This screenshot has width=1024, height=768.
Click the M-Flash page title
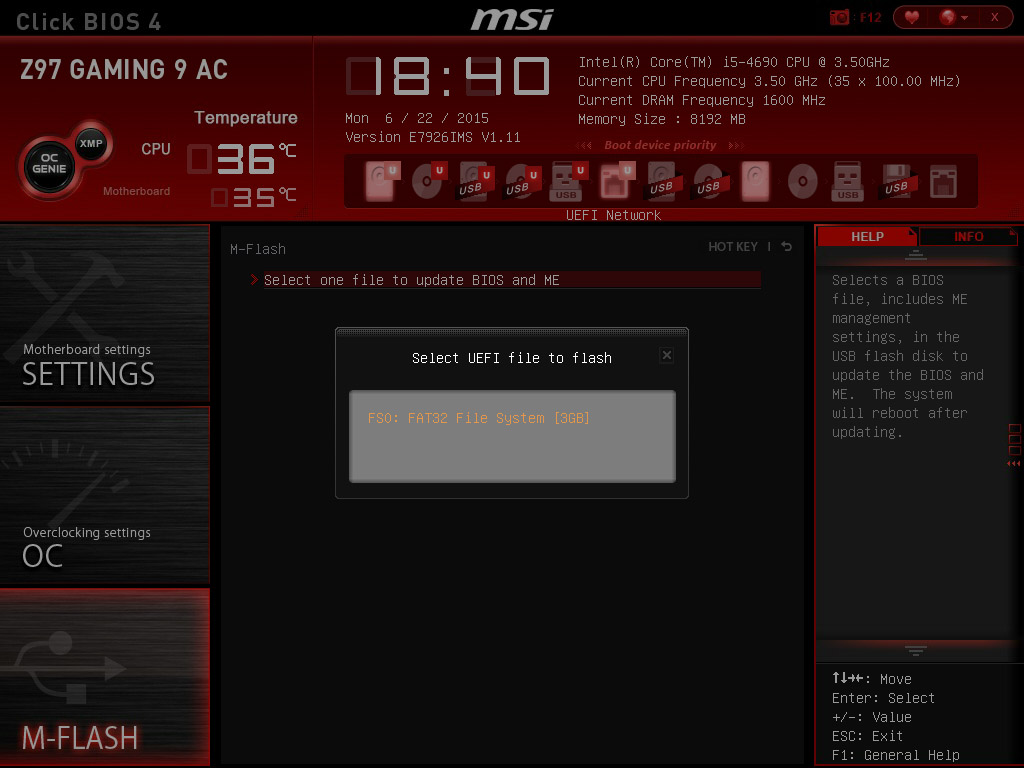coord(258,249)
